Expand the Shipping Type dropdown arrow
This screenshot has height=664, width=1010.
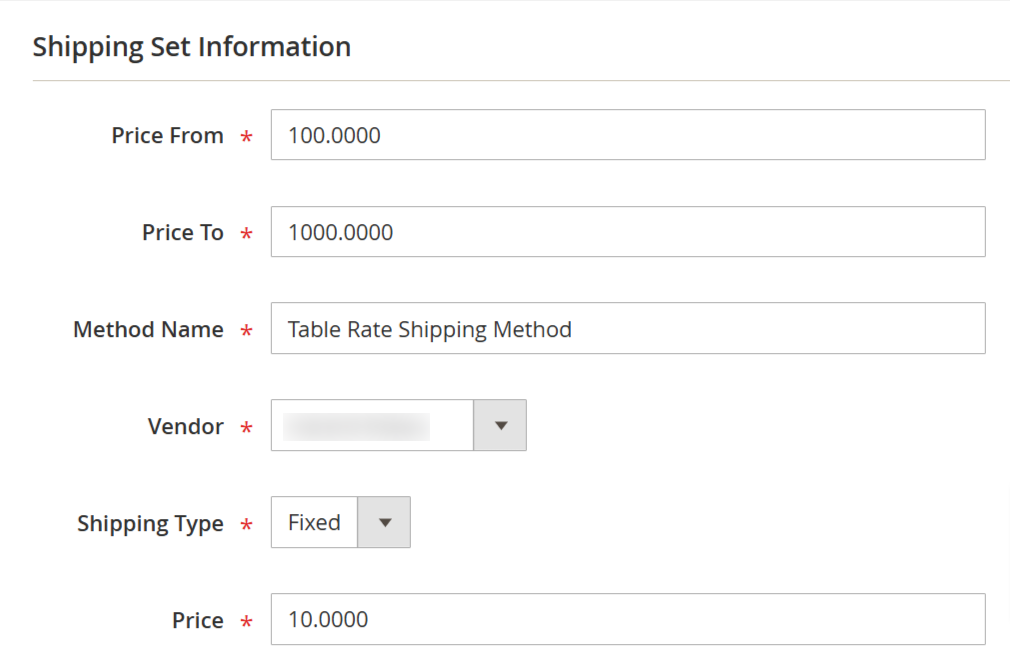click(384, 523)
